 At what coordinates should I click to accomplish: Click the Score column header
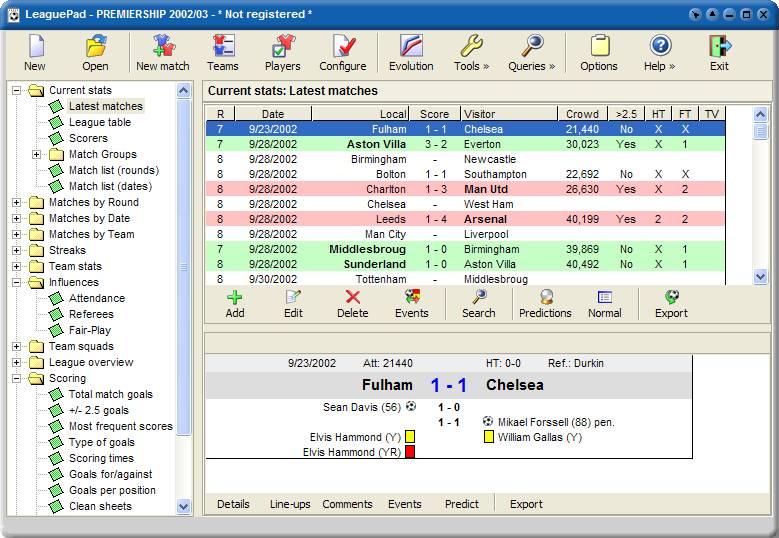434,114
